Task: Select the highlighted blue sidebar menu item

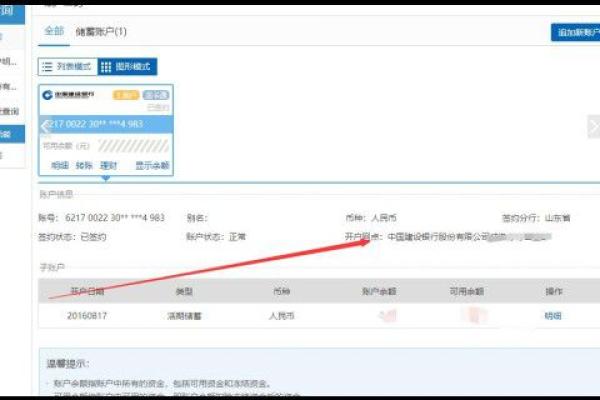Action: coord(12,134)
